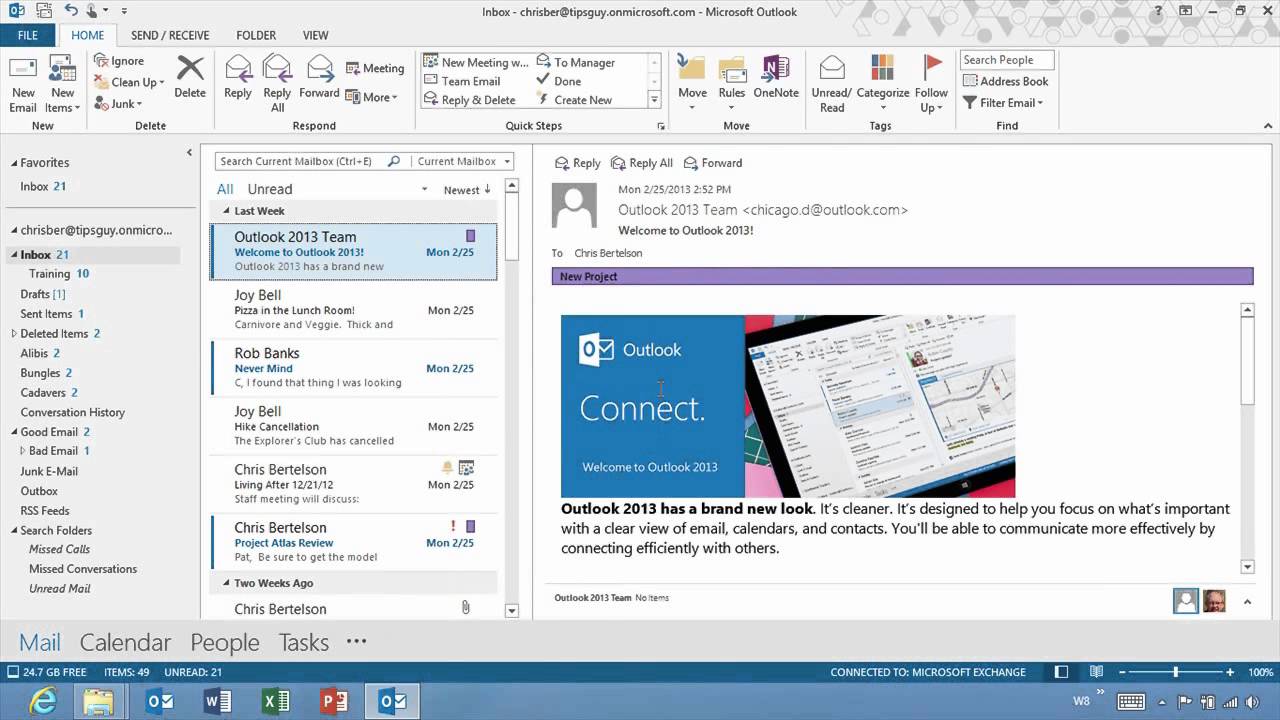The image size is (1280, 720).
Task: Create a new Meeting reply
Action: click(375, 68)
